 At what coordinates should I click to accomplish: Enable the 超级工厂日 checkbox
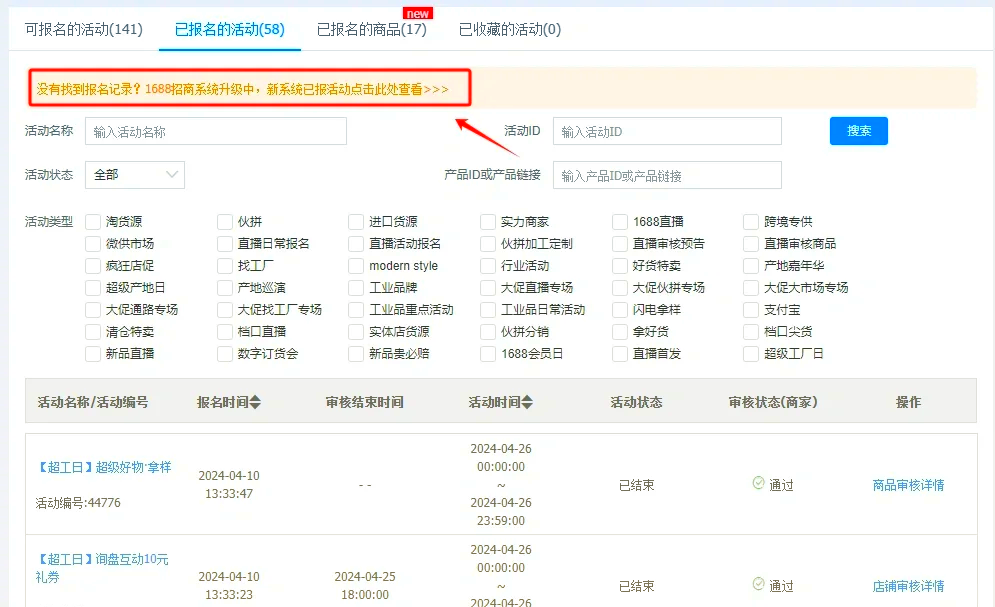point(750,353)
